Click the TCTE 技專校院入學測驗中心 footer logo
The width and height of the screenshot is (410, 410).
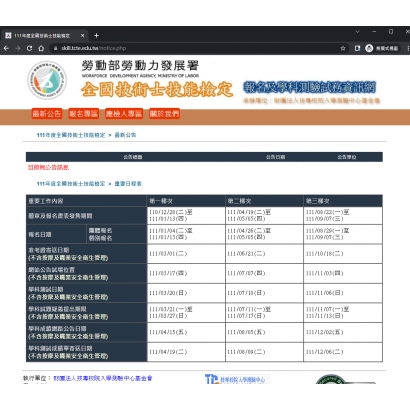(237, 379)
